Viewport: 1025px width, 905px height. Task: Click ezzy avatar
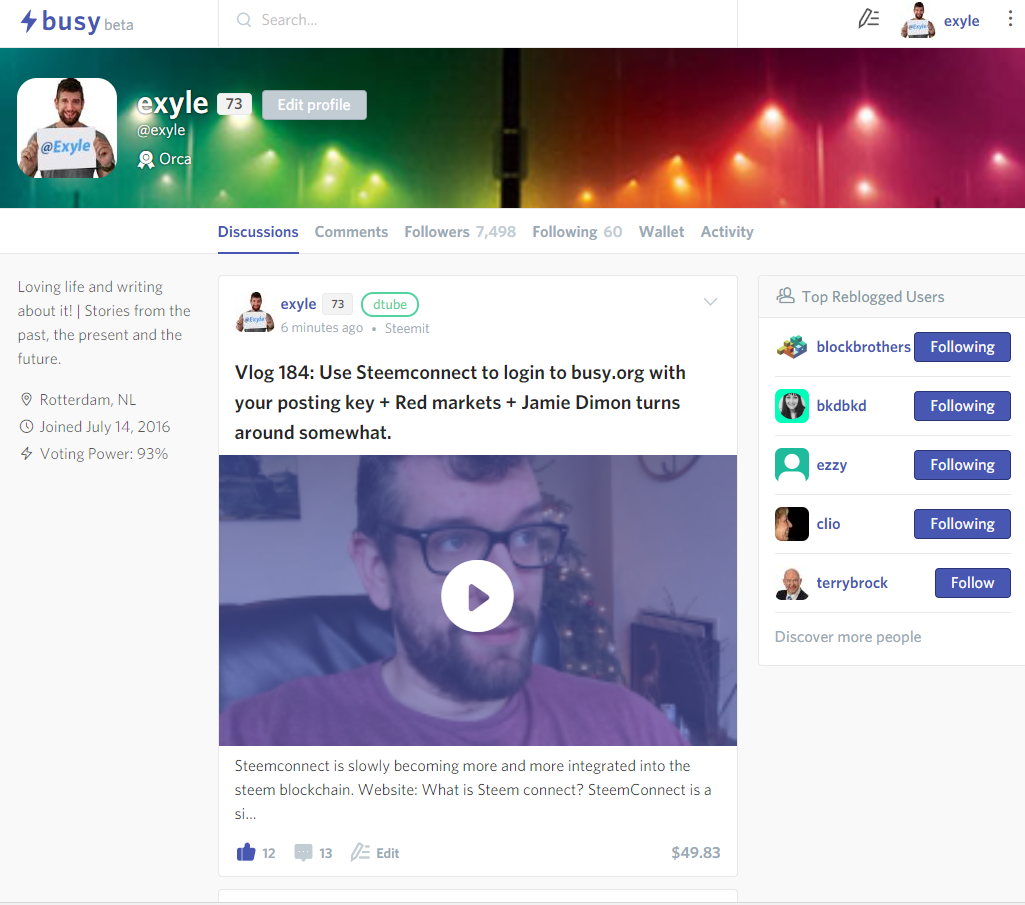coord(792,465)
